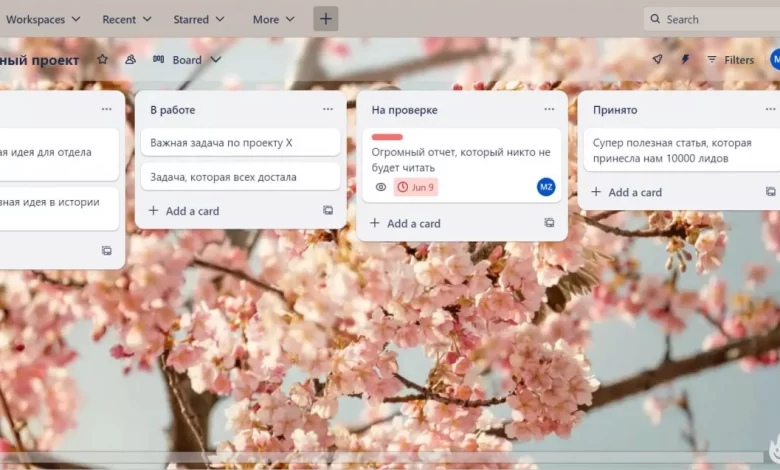780x470 pixels.
Task: Open the More menu in the top bar
Action: point(273,19)
